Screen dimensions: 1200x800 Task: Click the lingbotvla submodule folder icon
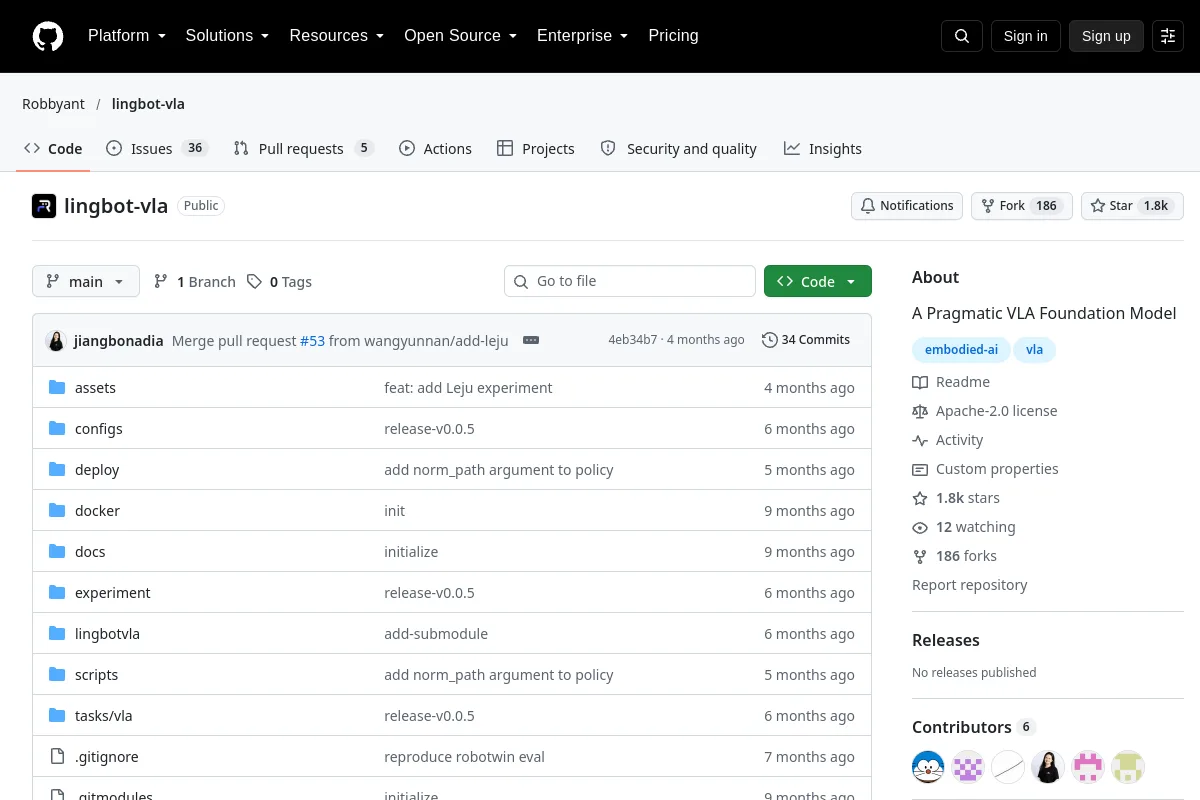[x=57, y=634]
